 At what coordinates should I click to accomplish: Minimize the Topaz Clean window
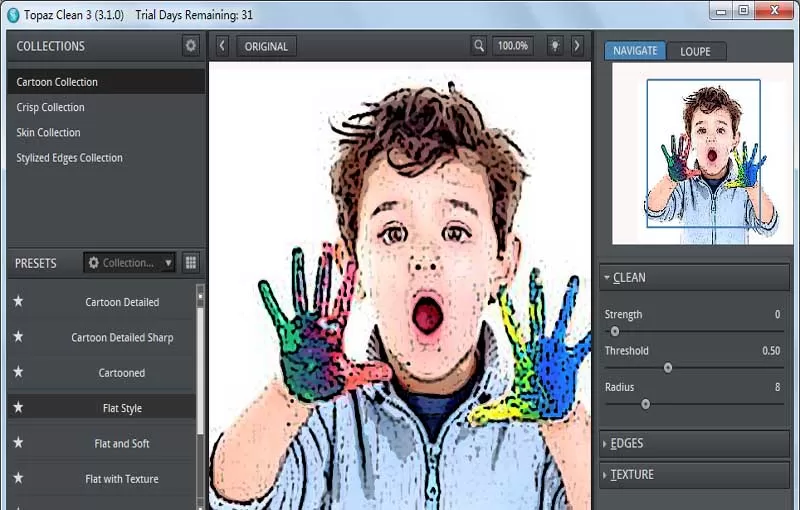[720, 11]
